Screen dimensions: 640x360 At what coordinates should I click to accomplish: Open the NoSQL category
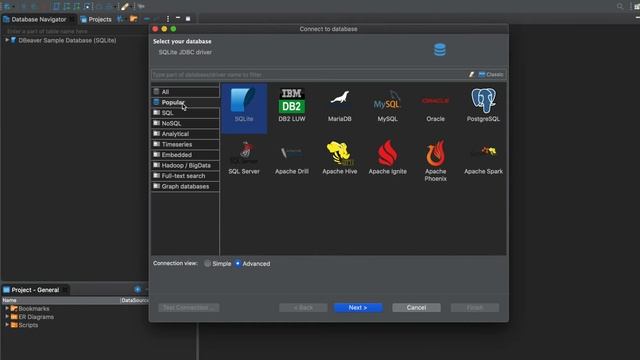[x=185, y=123]
